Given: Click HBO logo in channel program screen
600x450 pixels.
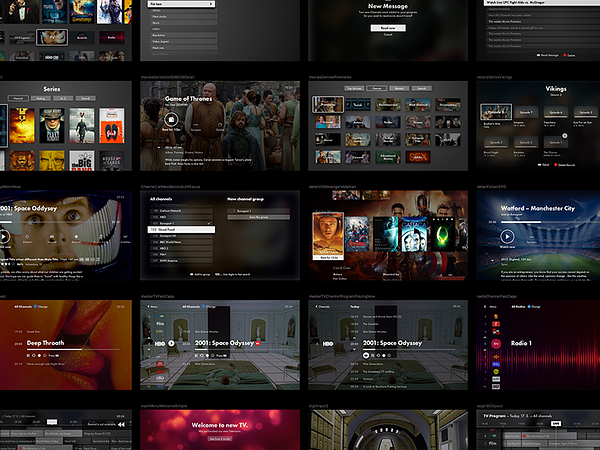Looking at the screenshot, I should pyautogui.click(x=328, y=344).
